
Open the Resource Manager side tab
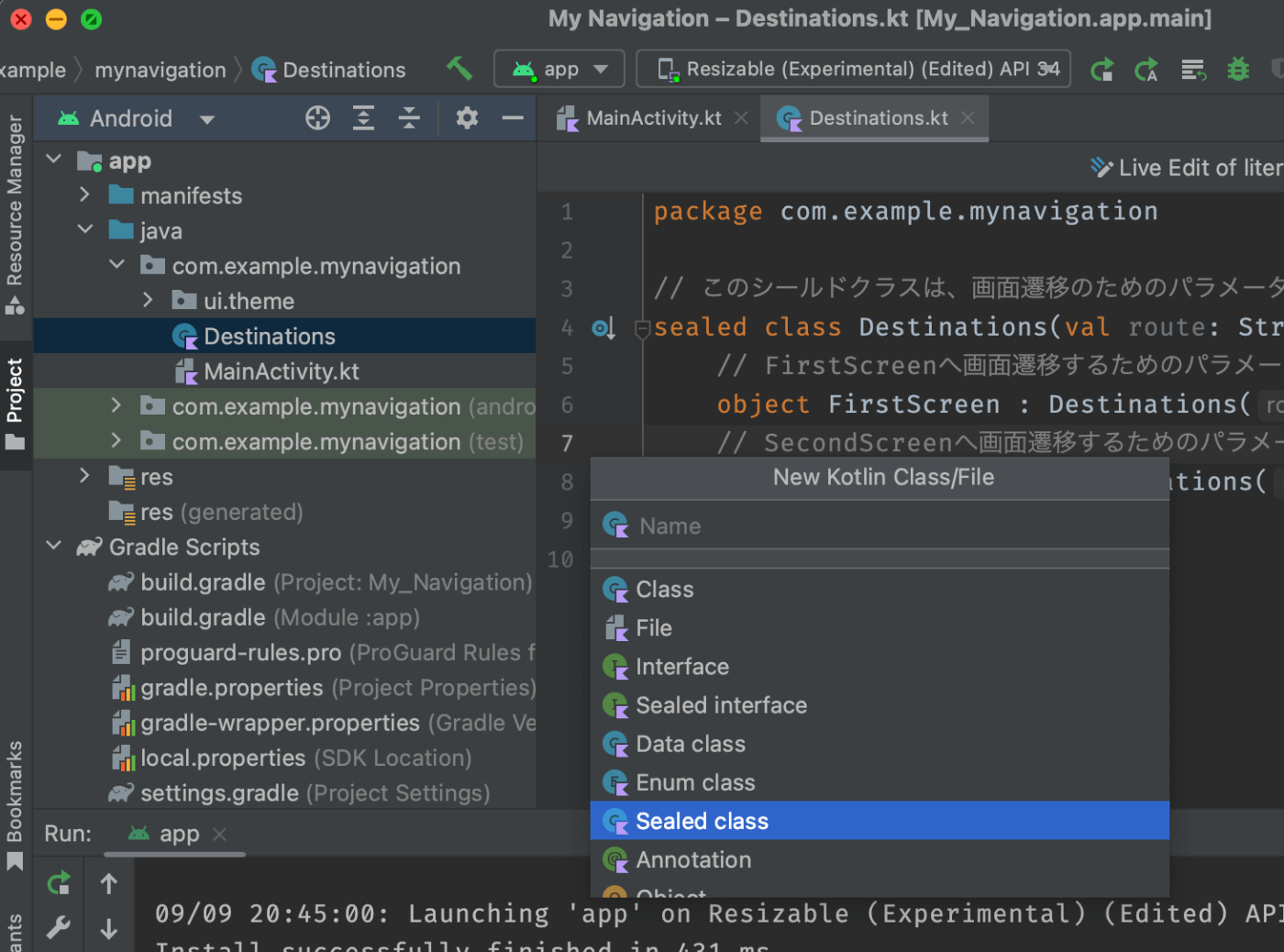(x=15, y=214)
